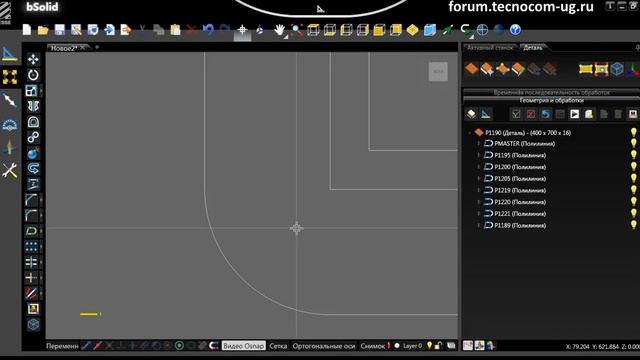
Task: Click the orange panel icon in Деталь tab
Action: [x=471, y=69]
